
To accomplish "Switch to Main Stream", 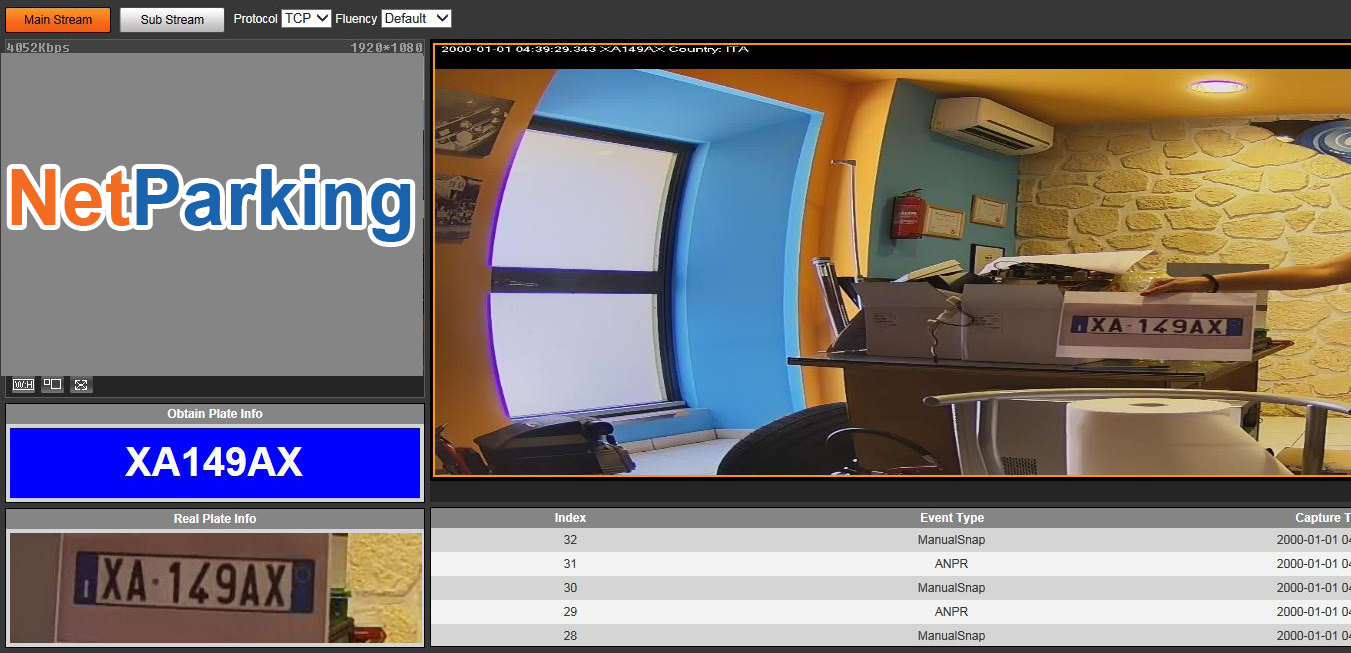I will [58, 19].
